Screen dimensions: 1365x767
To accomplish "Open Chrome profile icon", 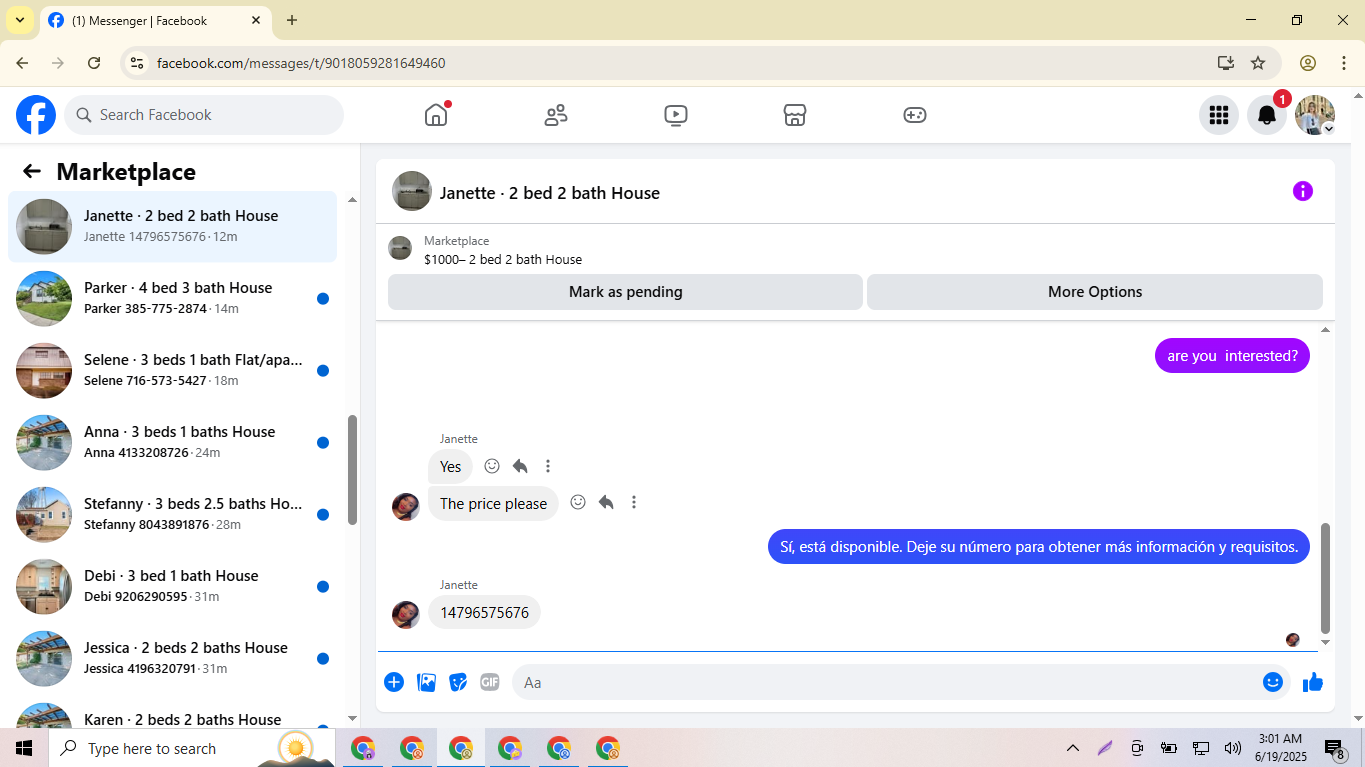I will 1308,63.
